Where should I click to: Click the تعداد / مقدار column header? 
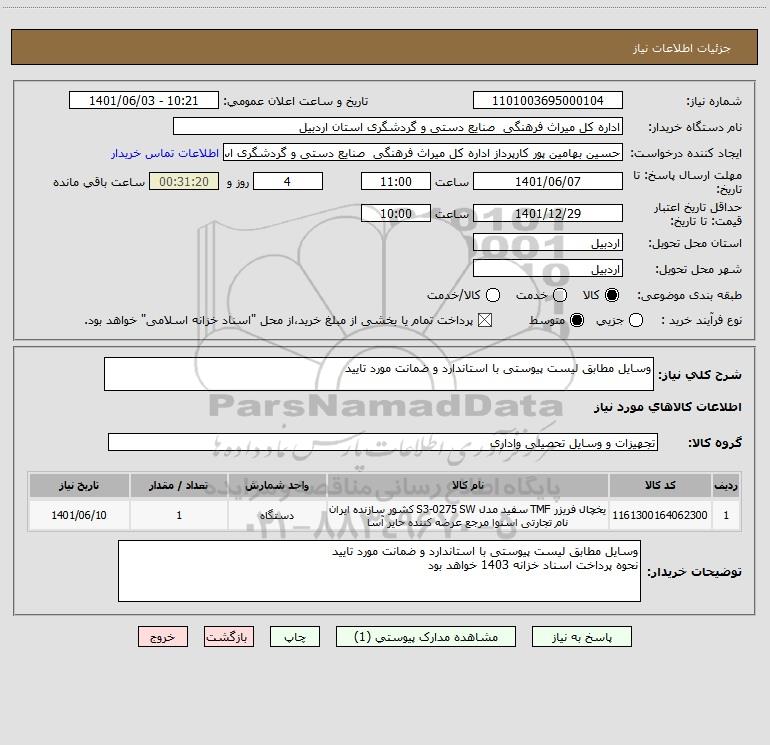[x=179, y=485]
